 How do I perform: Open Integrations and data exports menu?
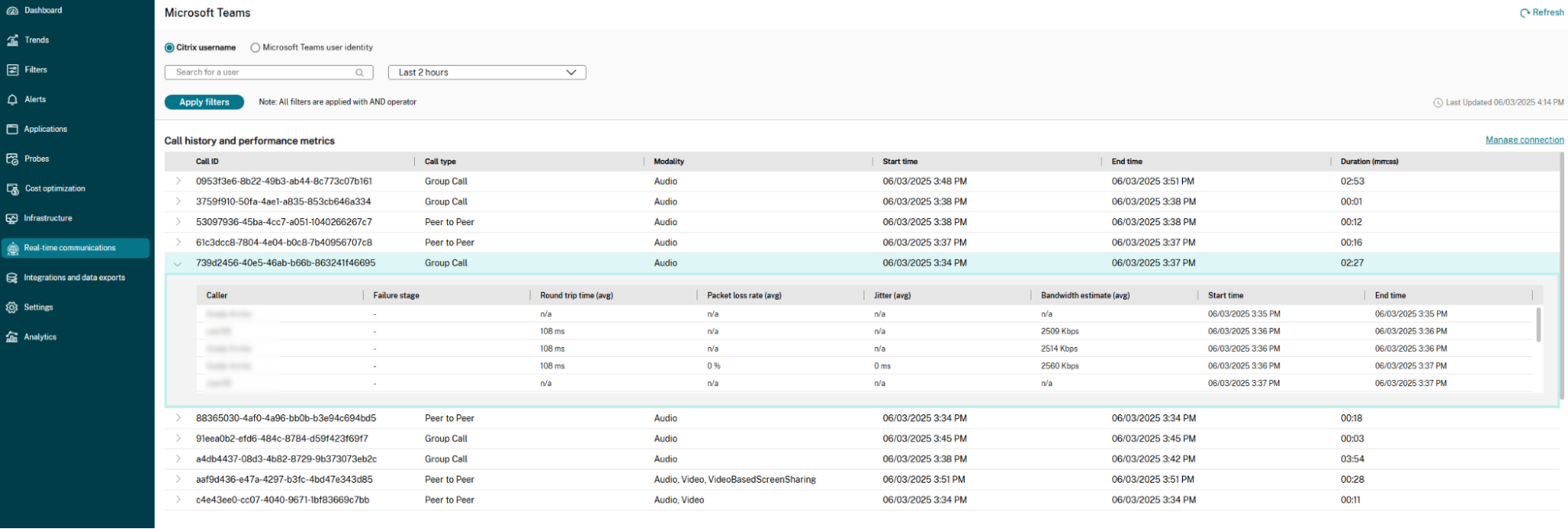point(74,278)
